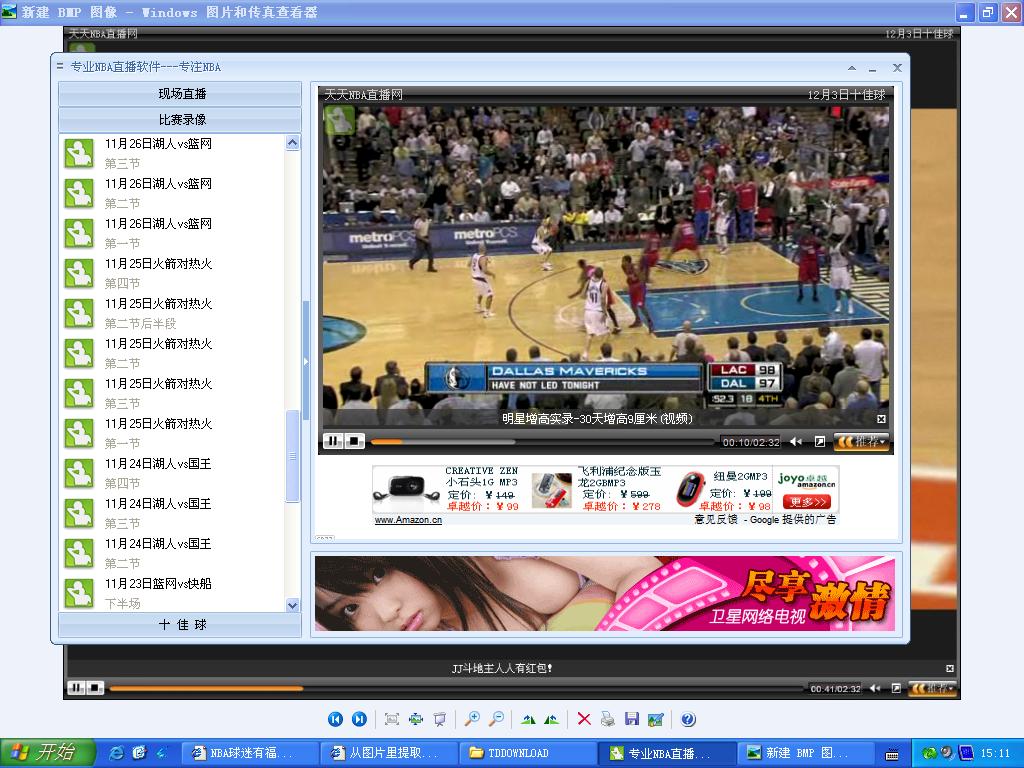This screenshot has height=768, width=1024.
Task: Pause the background player at bottom
Action: (x=76, y=688)
